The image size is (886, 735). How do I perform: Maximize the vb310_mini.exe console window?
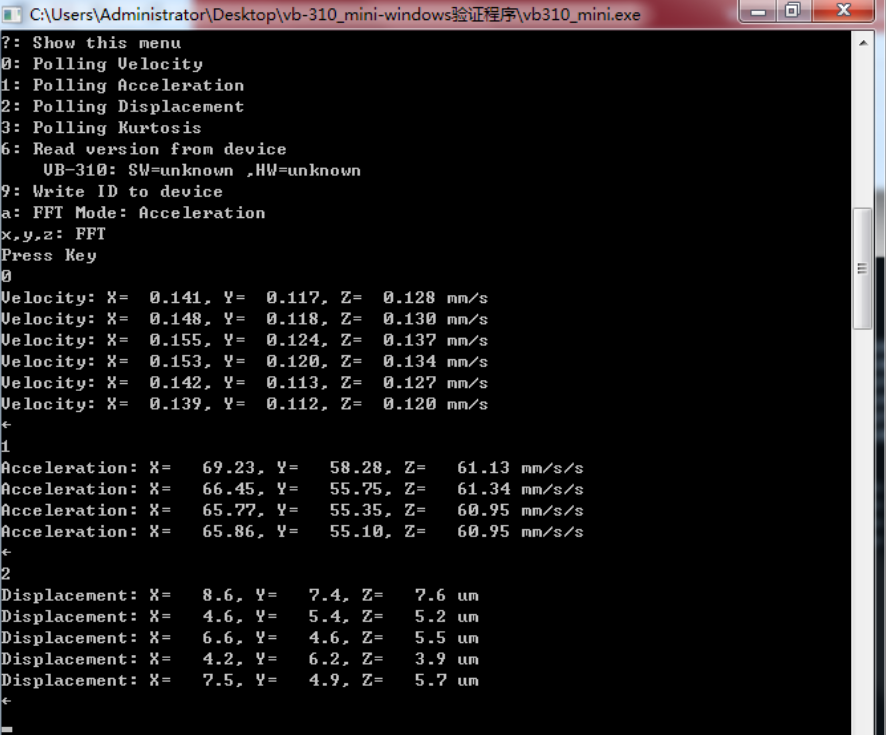pyautogui.click(x=793, y=12)
